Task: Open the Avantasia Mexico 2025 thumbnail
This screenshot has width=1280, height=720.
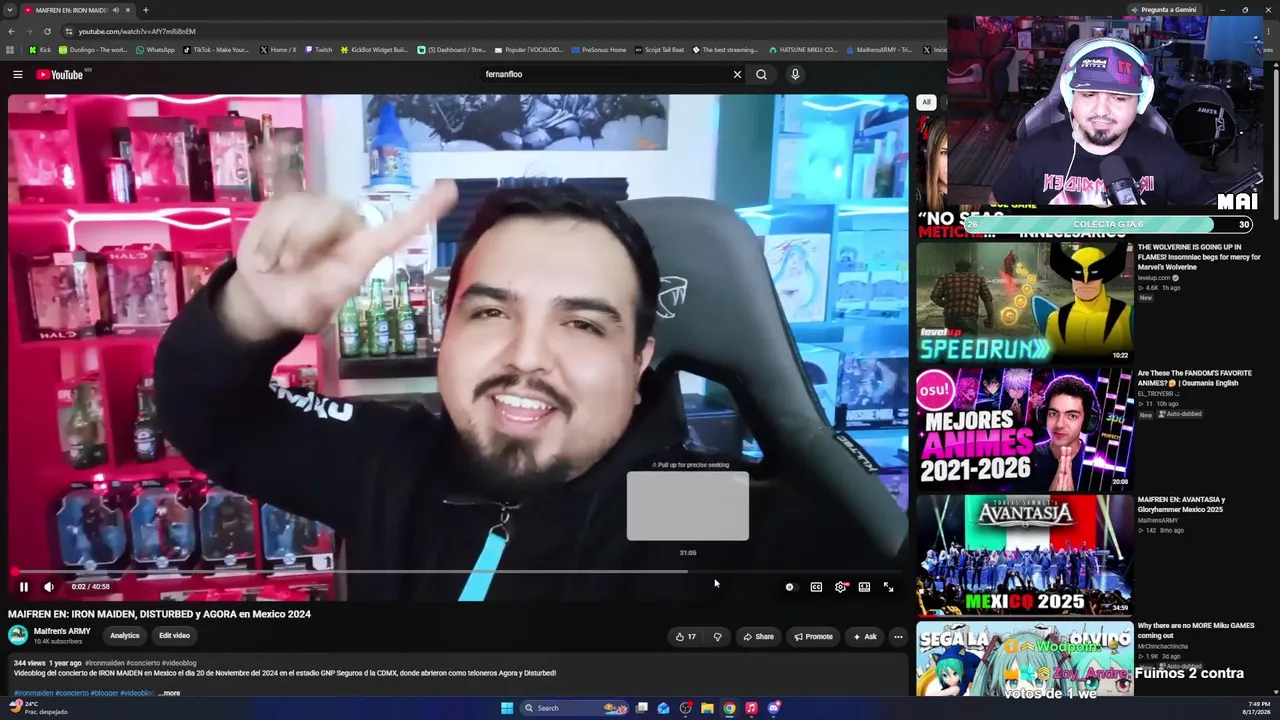Action: pyautogui.click(x=1024, y=555)
